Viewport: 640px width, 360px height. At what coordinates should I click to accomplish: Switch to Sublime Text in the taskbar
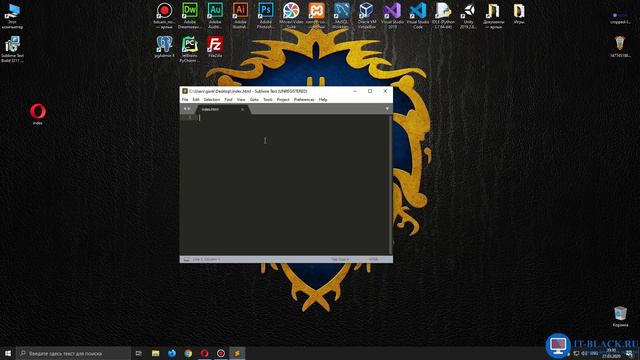point(237,353)
